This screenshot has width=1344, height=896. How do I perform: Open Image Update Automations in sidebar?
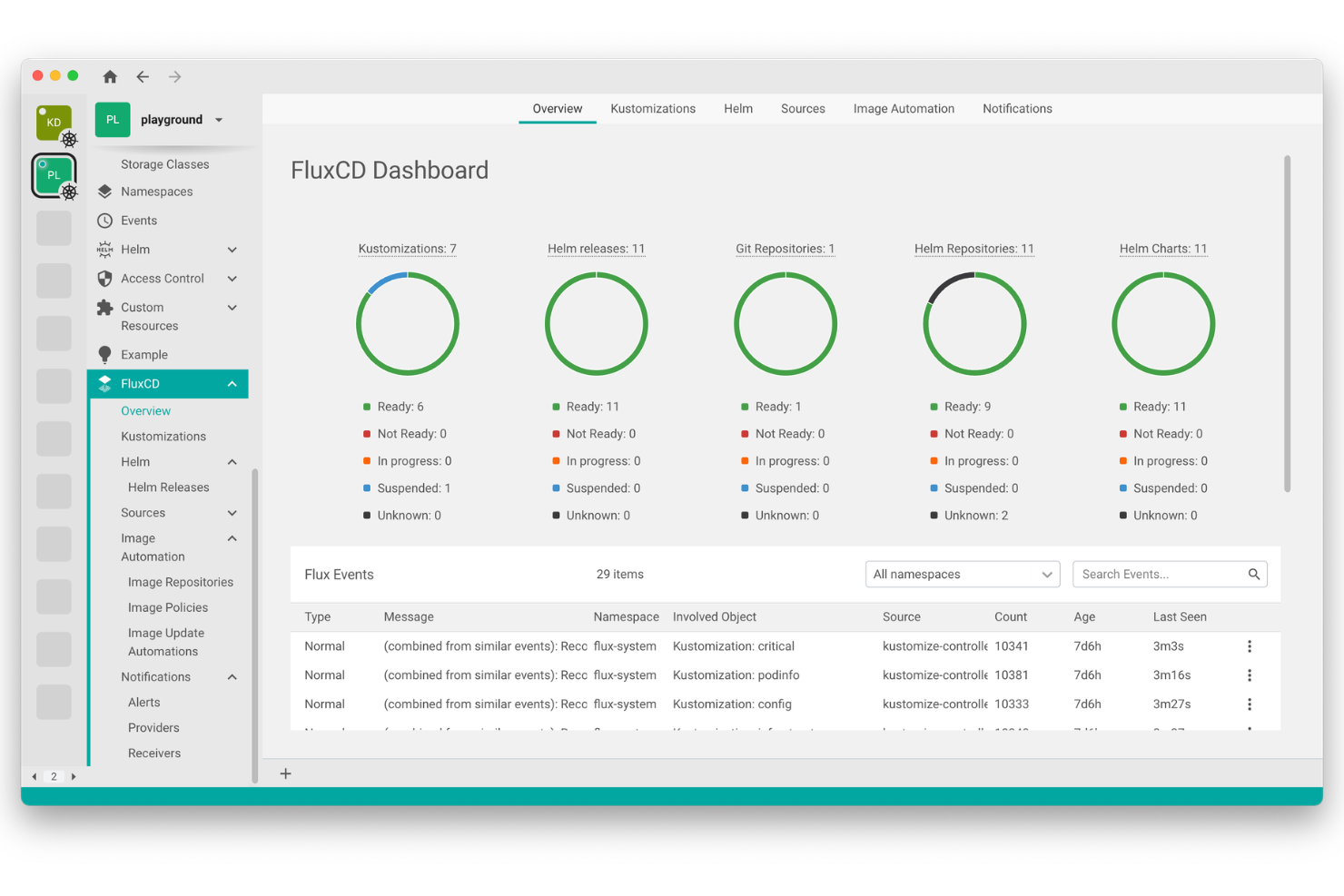(166, 643)
